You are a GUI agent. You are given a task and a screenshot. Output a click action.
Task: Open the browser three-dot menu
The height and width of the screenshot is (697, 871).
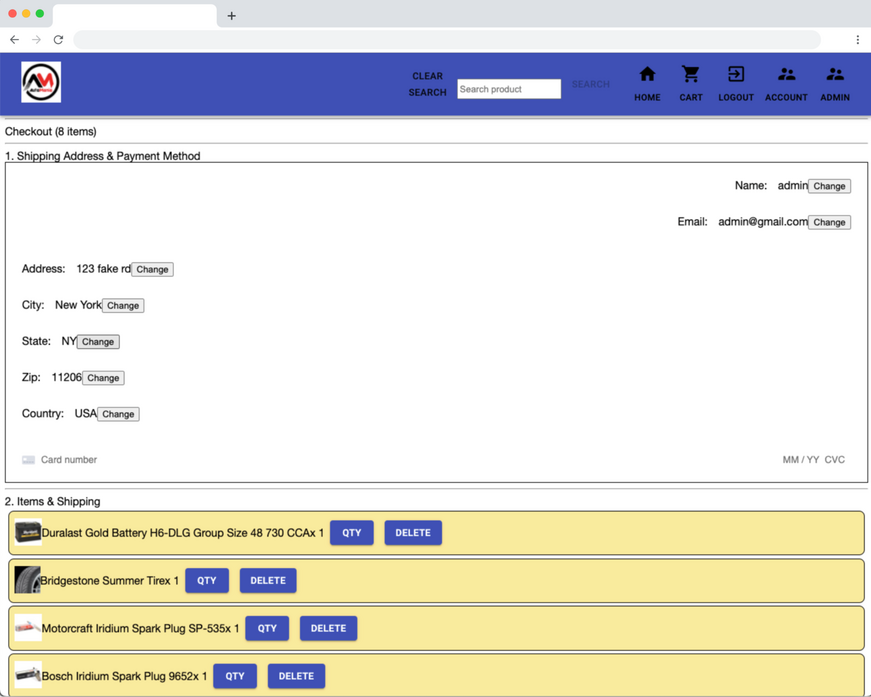(x=857, y=39)
